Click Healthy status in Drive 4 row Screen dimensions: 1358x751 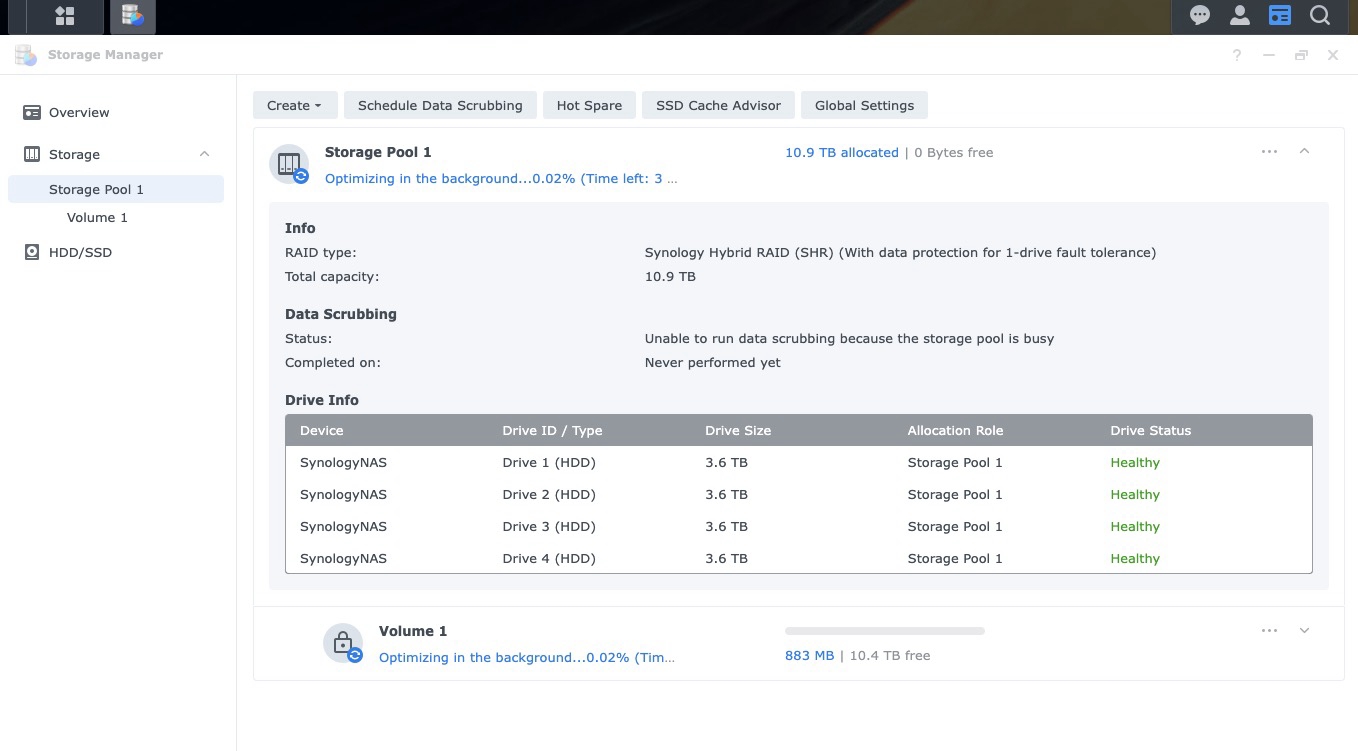pyautogui.click(x=1135, y=559)
